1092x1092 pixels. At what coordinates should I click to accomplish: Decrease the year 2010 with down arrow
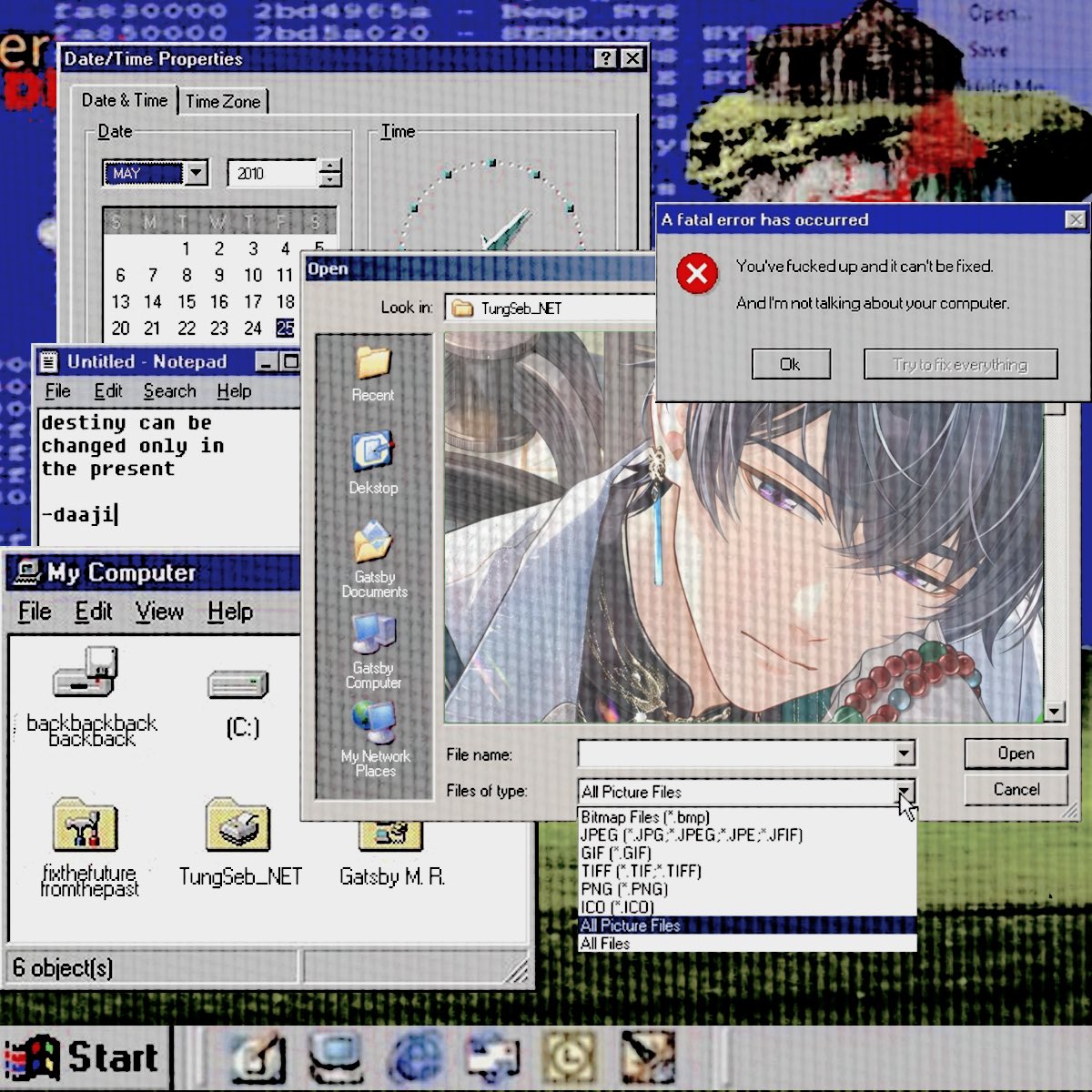[x=329, y=180]
